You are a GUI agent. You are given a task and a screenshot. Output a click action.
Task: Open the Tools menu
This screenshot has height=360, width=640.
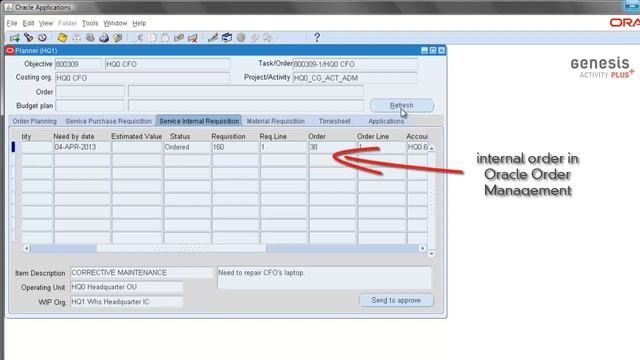(90, 23)
